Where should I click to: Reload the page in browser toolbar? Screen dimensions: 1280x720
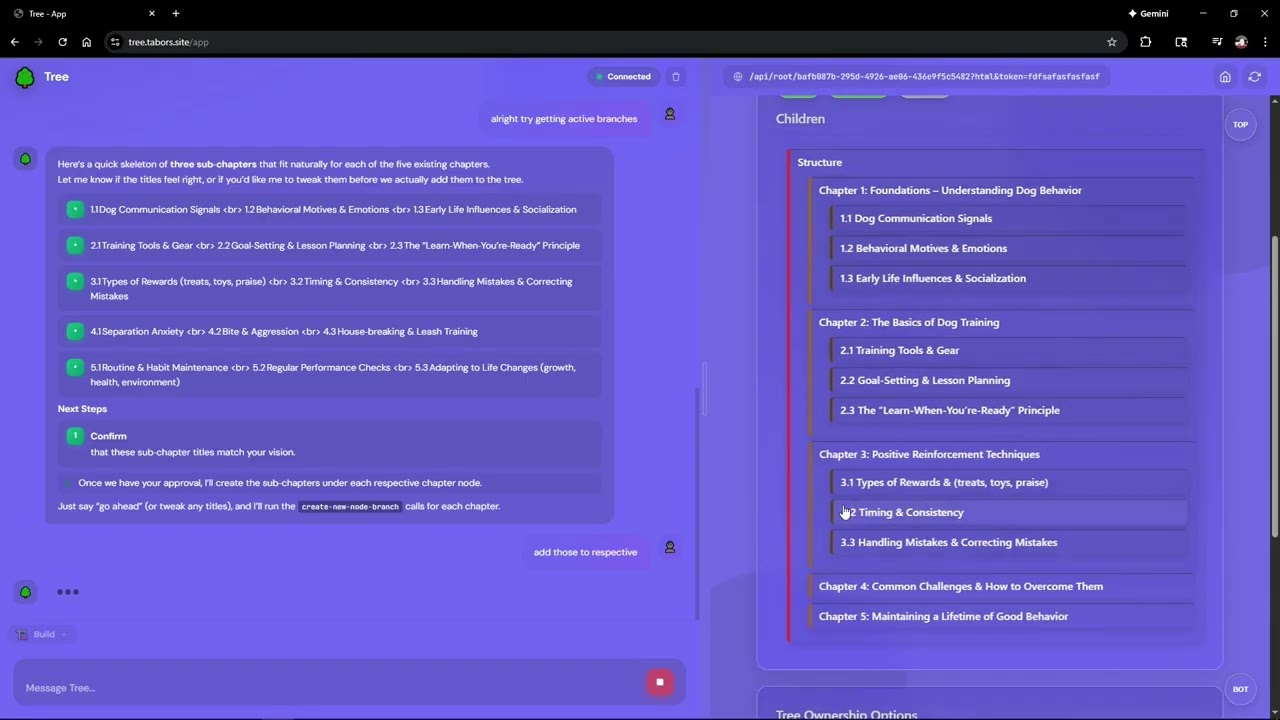point(62,42)
